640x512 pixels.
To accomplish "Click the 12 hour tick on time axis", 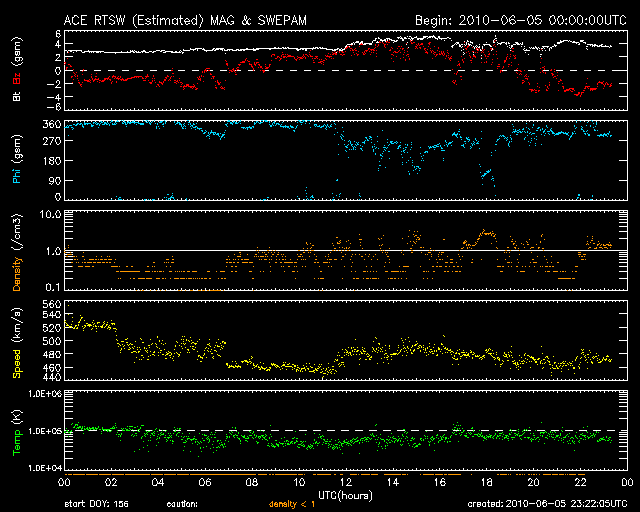I will [344, 482].
